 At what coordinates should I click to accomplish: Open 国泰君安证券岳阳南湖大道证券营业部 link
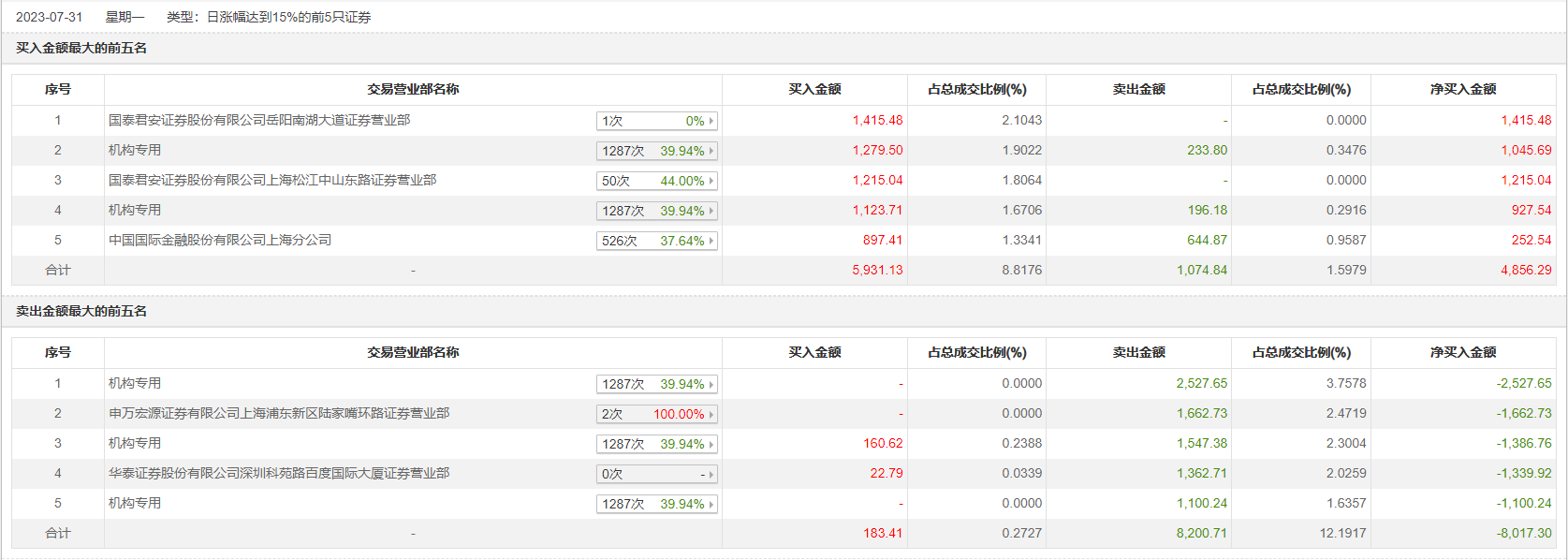tap(259, 120)
